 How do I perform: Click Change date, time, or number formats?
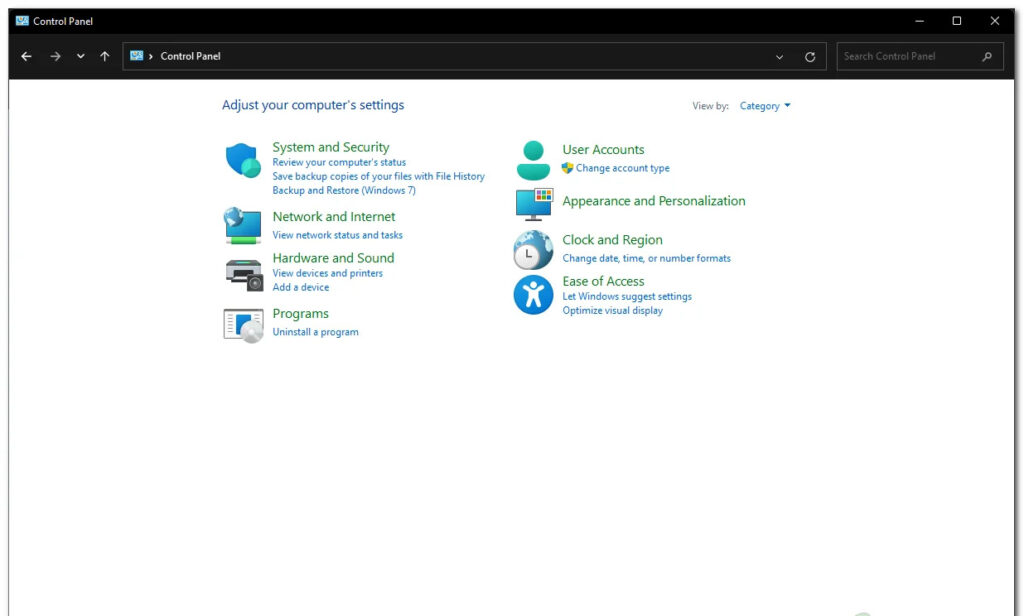coord(647,259)
